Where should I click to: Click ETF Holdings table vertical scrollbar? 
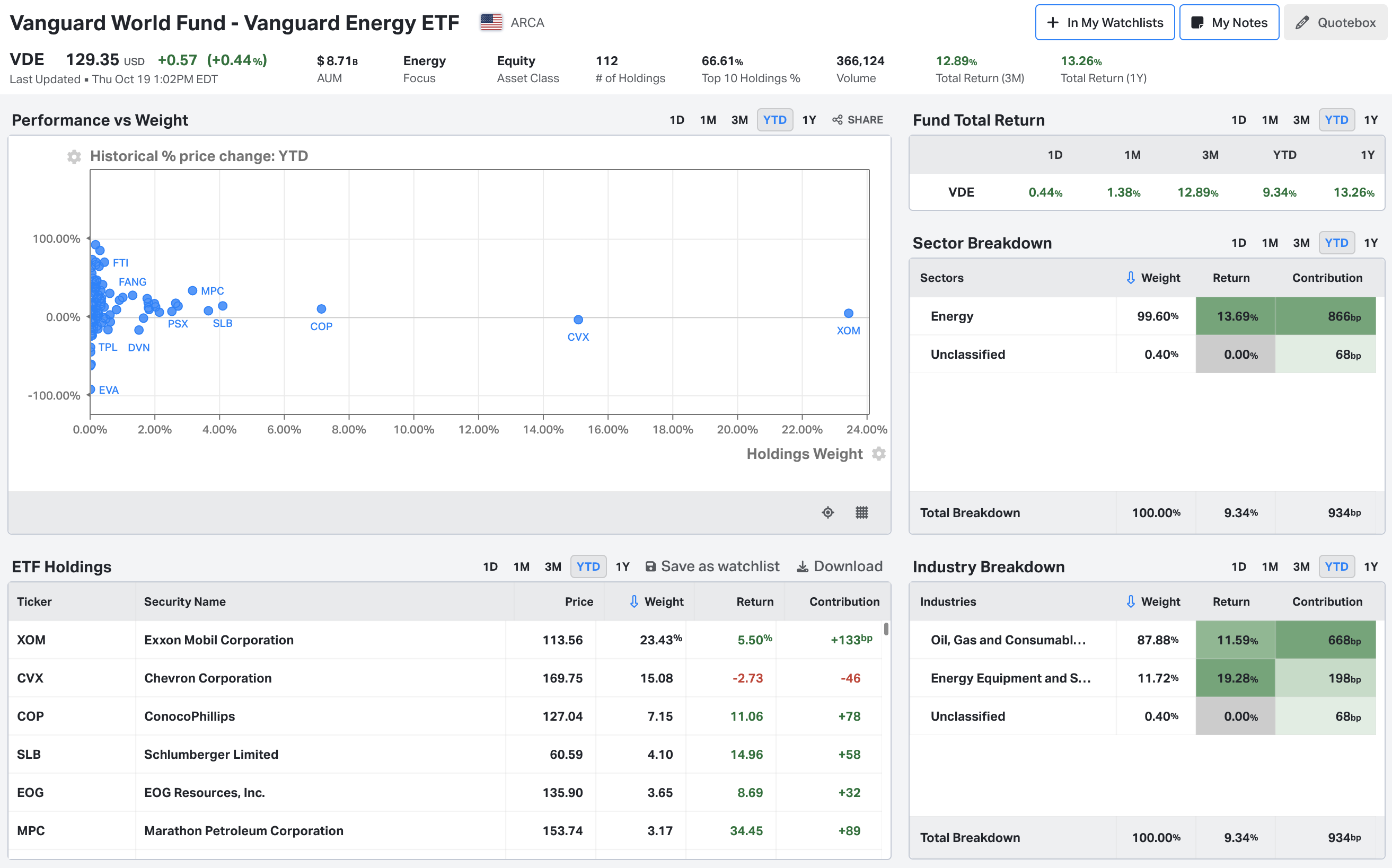coord(886,628)
